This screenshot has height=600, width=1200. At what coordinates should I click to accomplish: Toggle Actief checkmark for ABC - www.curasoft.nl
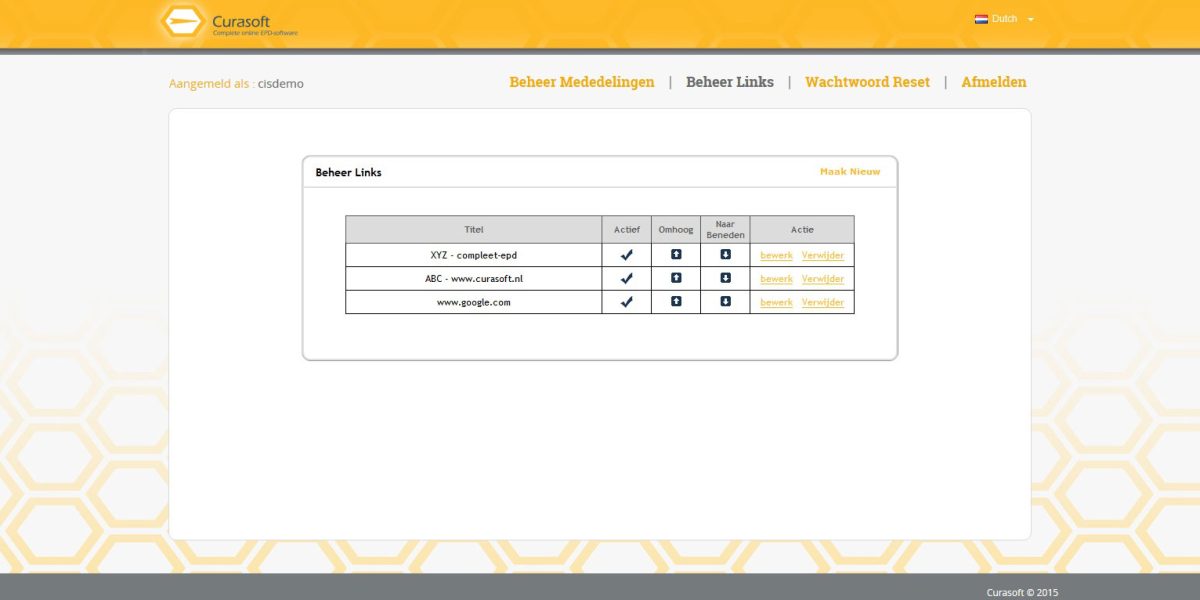627,278
